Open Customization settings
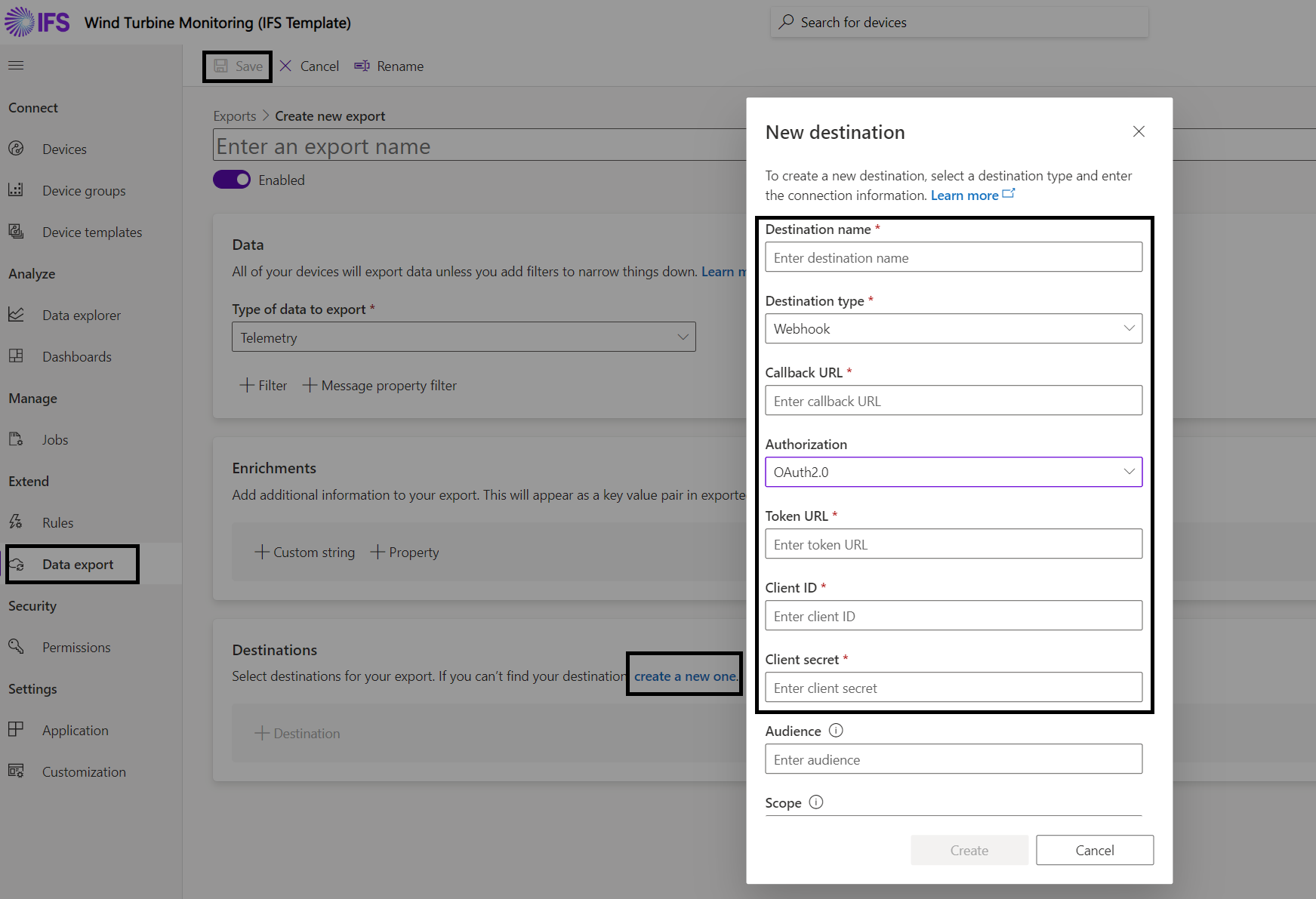The image size is (1316, 899). coord(84,771)
